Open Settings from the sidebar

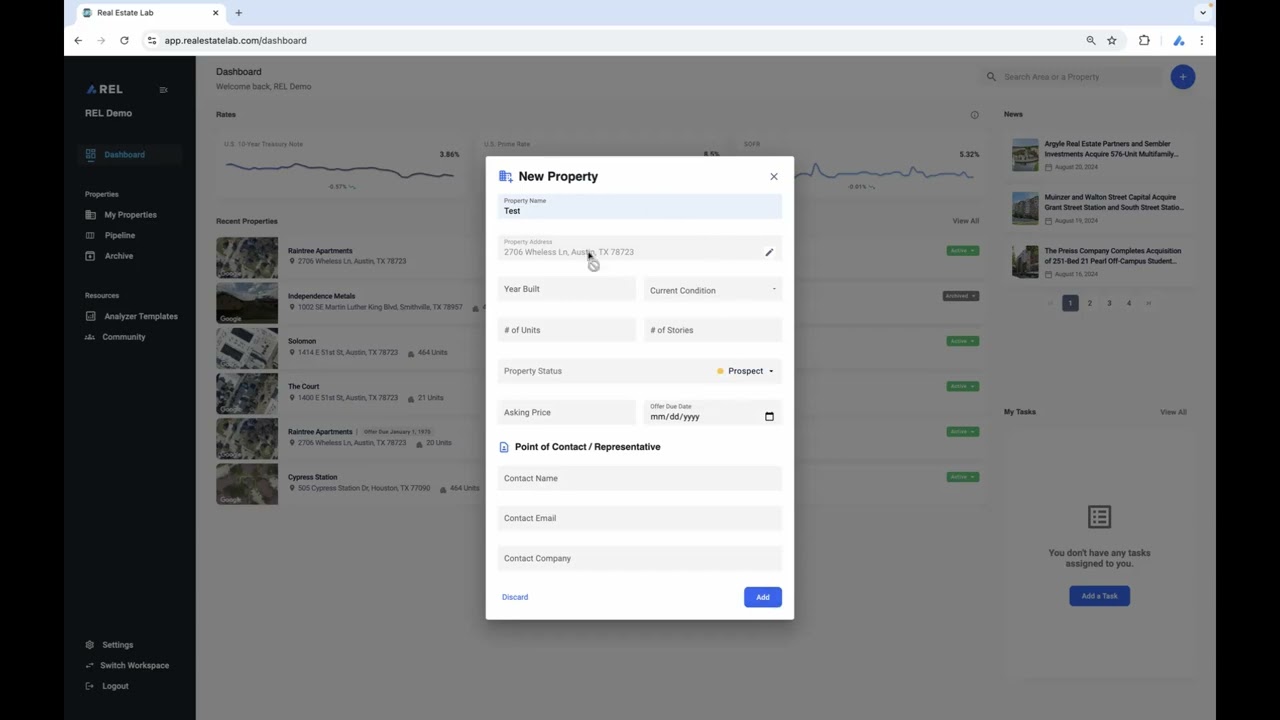click(117, 645)
